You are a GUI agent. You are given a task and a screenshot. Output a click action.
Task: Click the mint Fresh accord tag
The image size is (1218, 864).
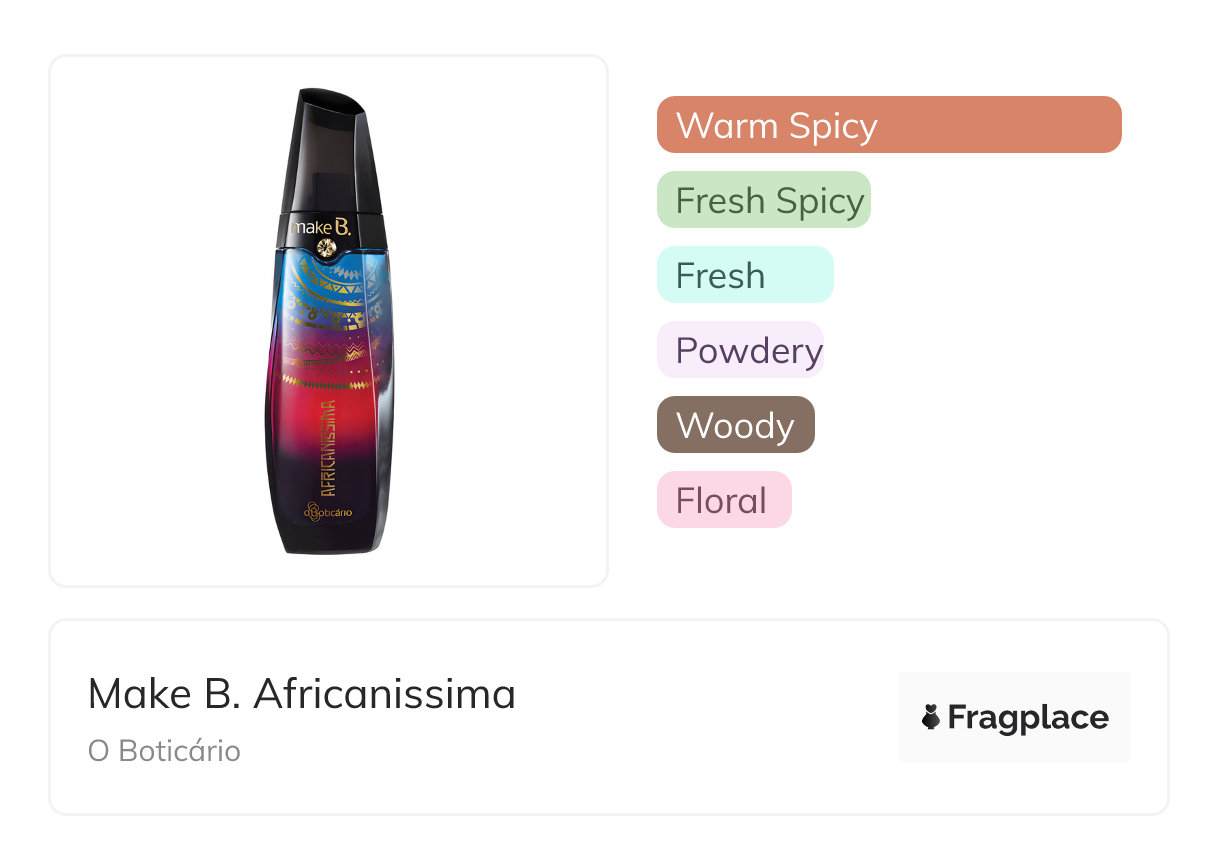pos(744,275)
